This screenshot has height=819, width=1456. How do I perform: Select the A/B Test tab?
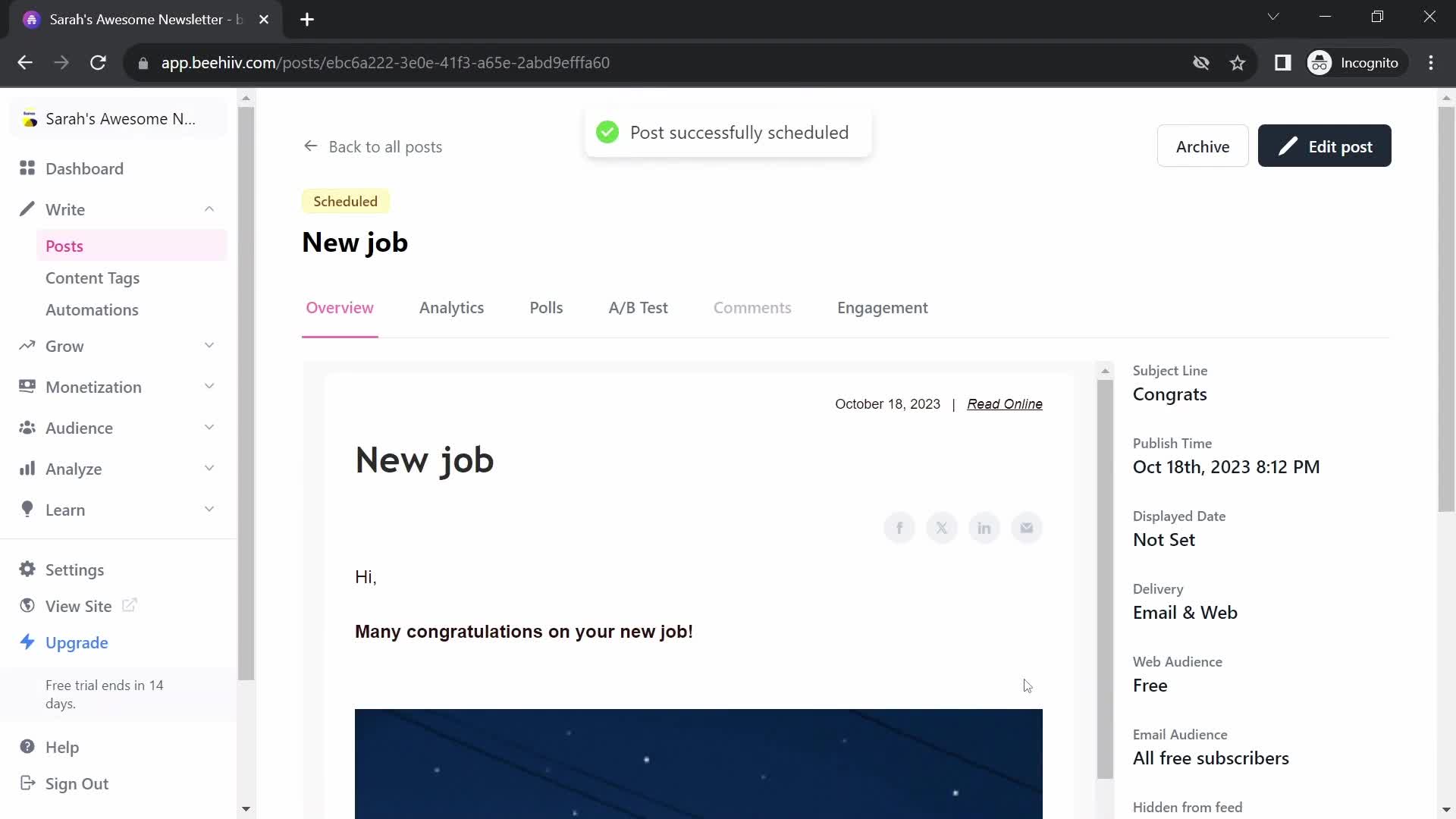tap(639, 308)
